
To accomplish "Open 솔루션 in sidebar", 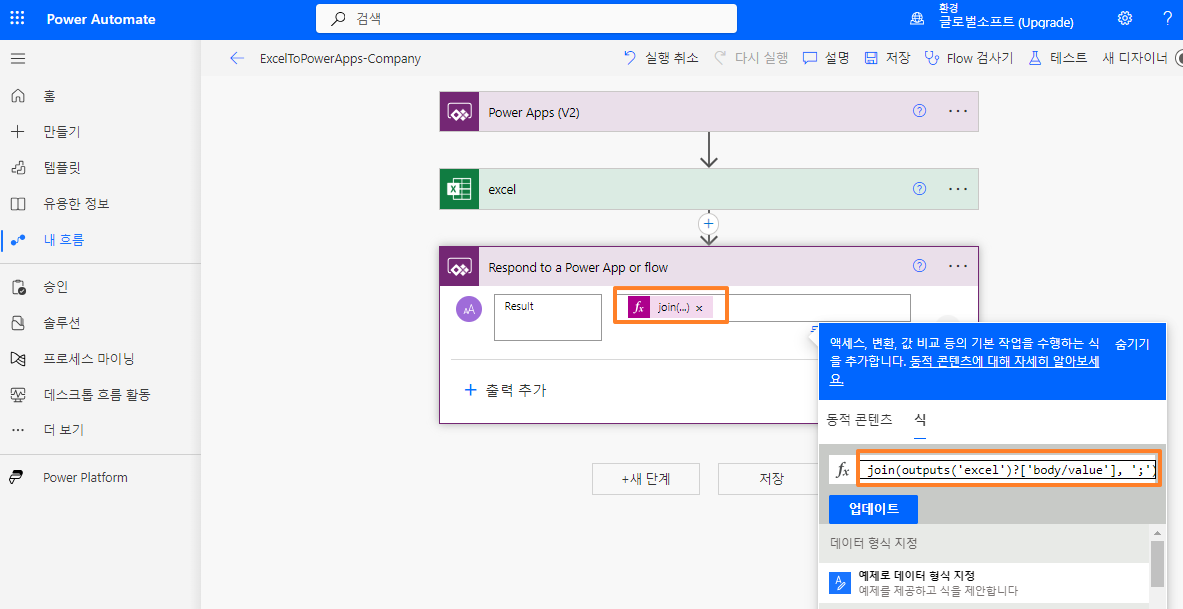I will [x=62, y=323].
